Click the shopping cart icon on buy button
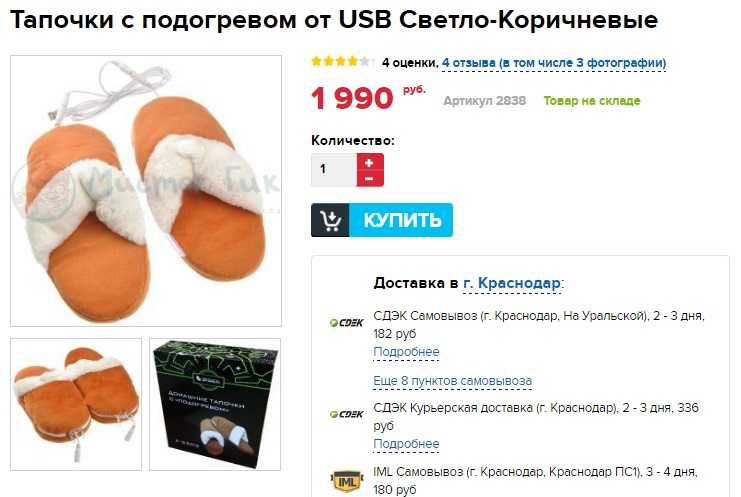Image resolution: width=741 pixels, height=497 pixels. click(330, 220)
